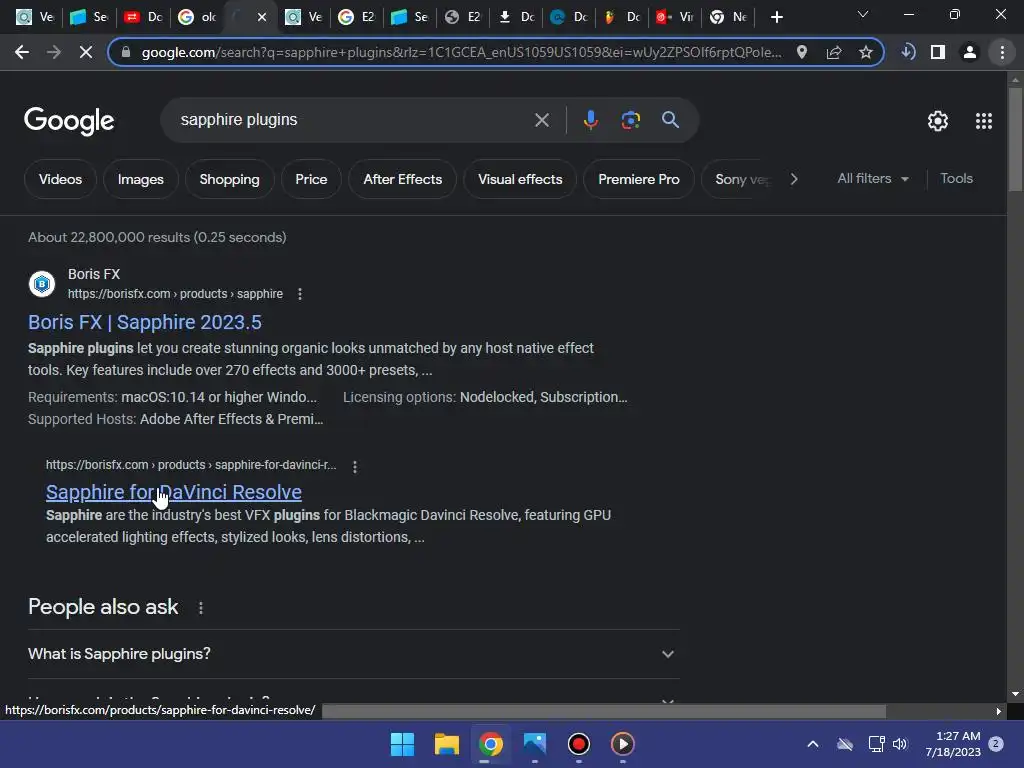Open the clock and date panel
The image size is (1024, 768).
(953, 744)
